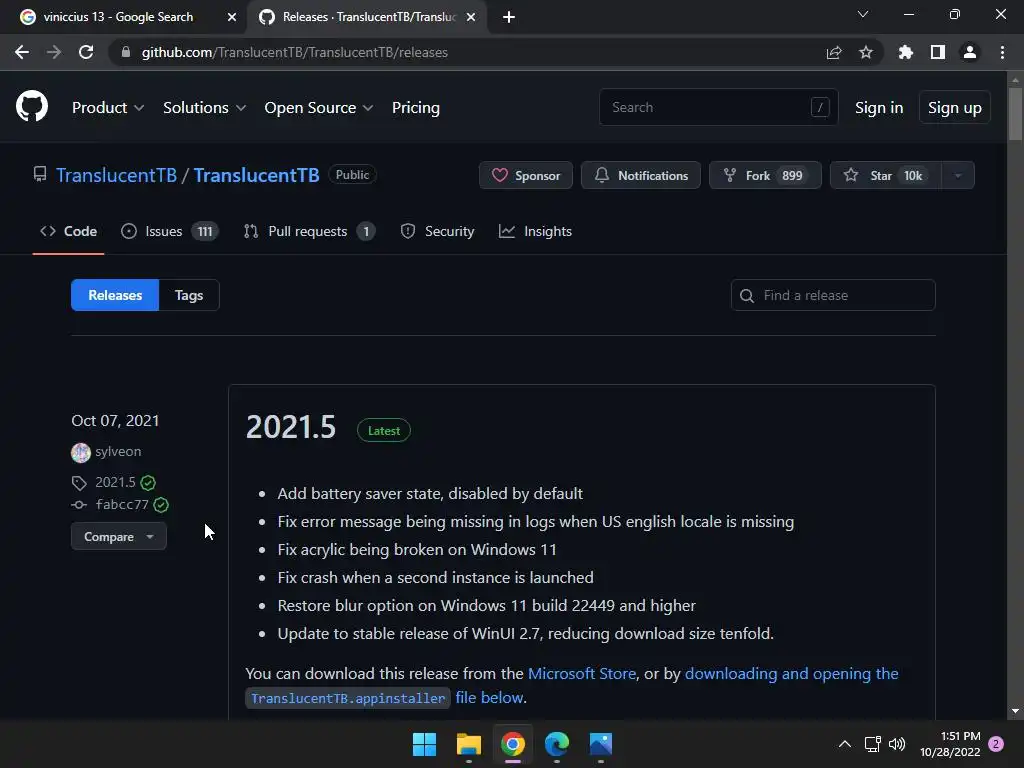Viewport: 1024px width, 768px height.
Task: Open Photos app from taskbar
Action: click(x=601, y=744)
